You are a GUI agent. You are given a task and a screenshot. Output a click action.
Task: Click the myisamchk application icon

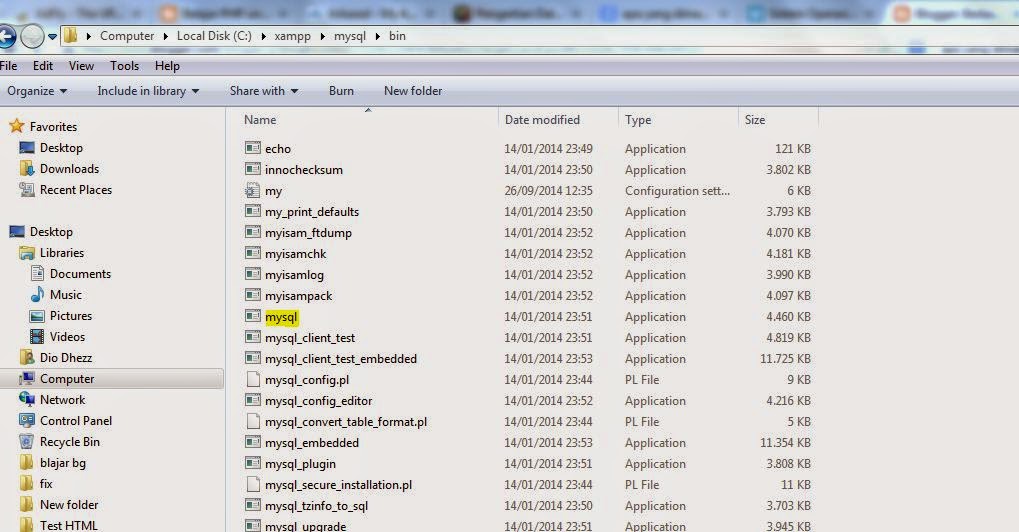[x=253, y=253]
